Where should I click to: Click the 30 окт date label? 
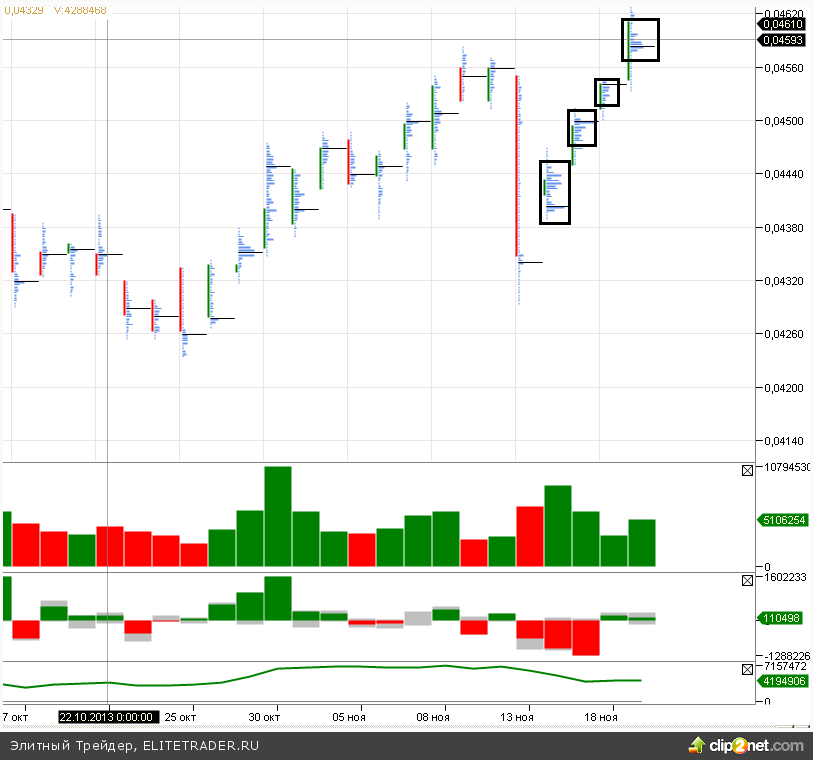264,717
